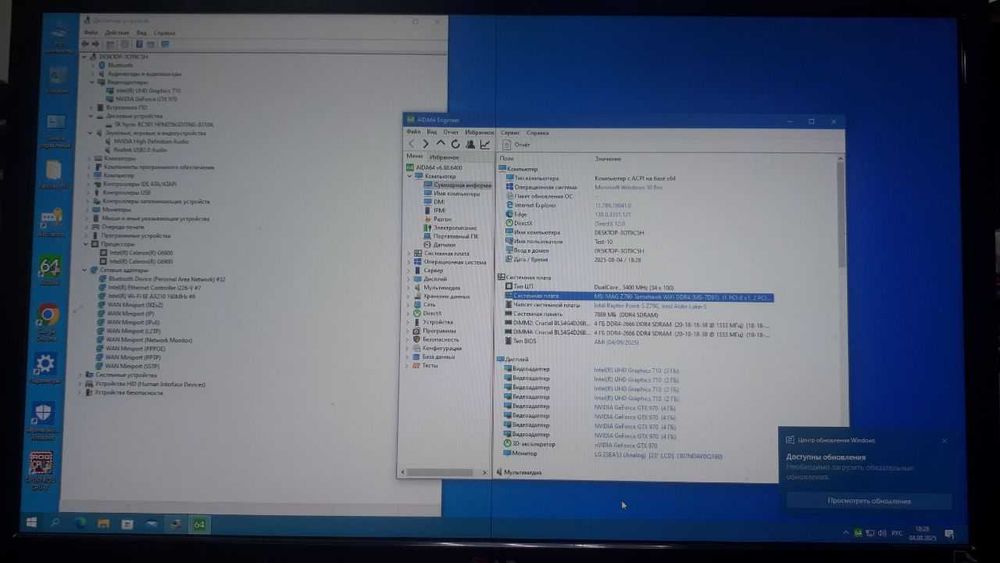Expand Тесты node in AIDA64 tree
The height and width of the screenshot is (563, 1000).
pyautogui.click(x=408, y=365)
